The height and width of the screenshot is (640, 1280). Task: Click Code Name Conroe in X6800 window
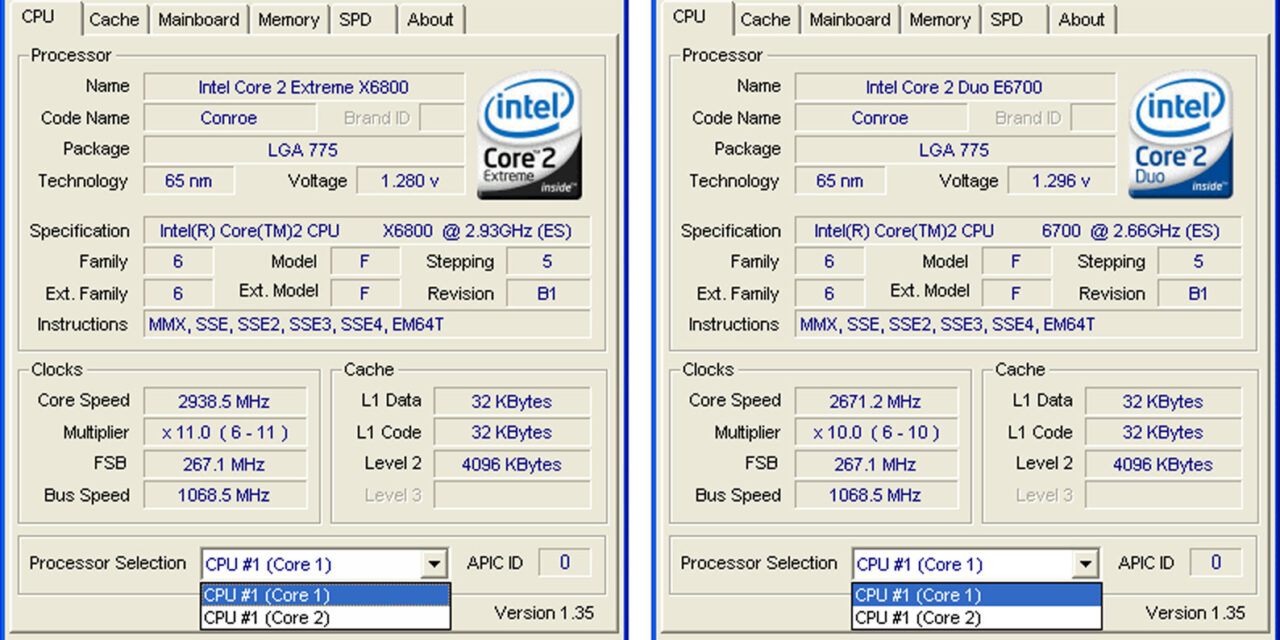[x=228, y=118]
